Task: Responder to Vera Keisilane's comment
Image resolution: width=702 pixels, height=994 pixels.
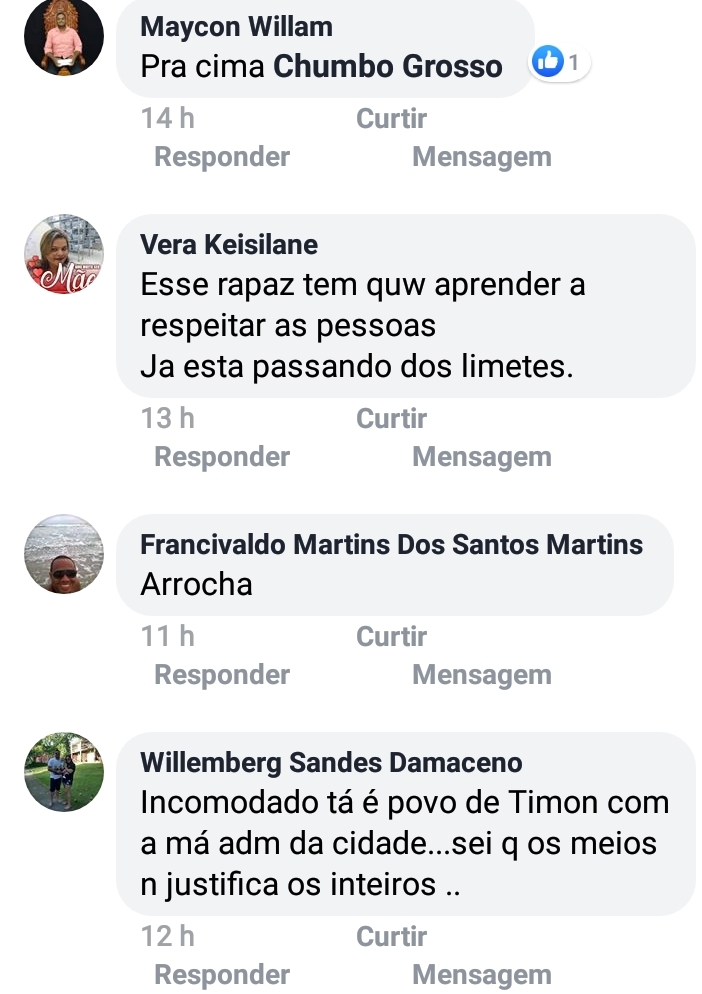Action: (x=222, y=457)
